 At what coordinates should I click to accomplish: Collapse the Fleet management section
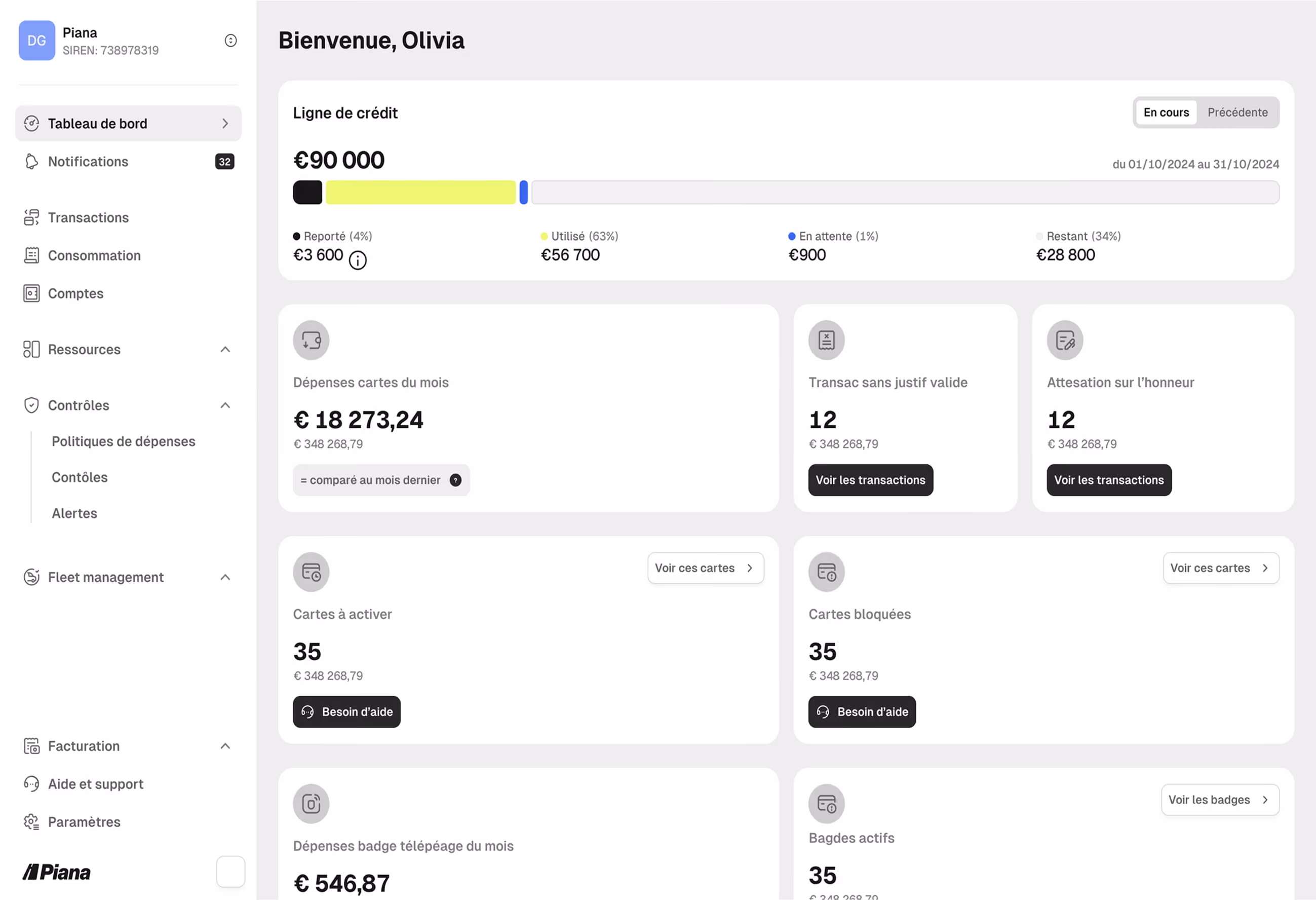coord(225,577)
